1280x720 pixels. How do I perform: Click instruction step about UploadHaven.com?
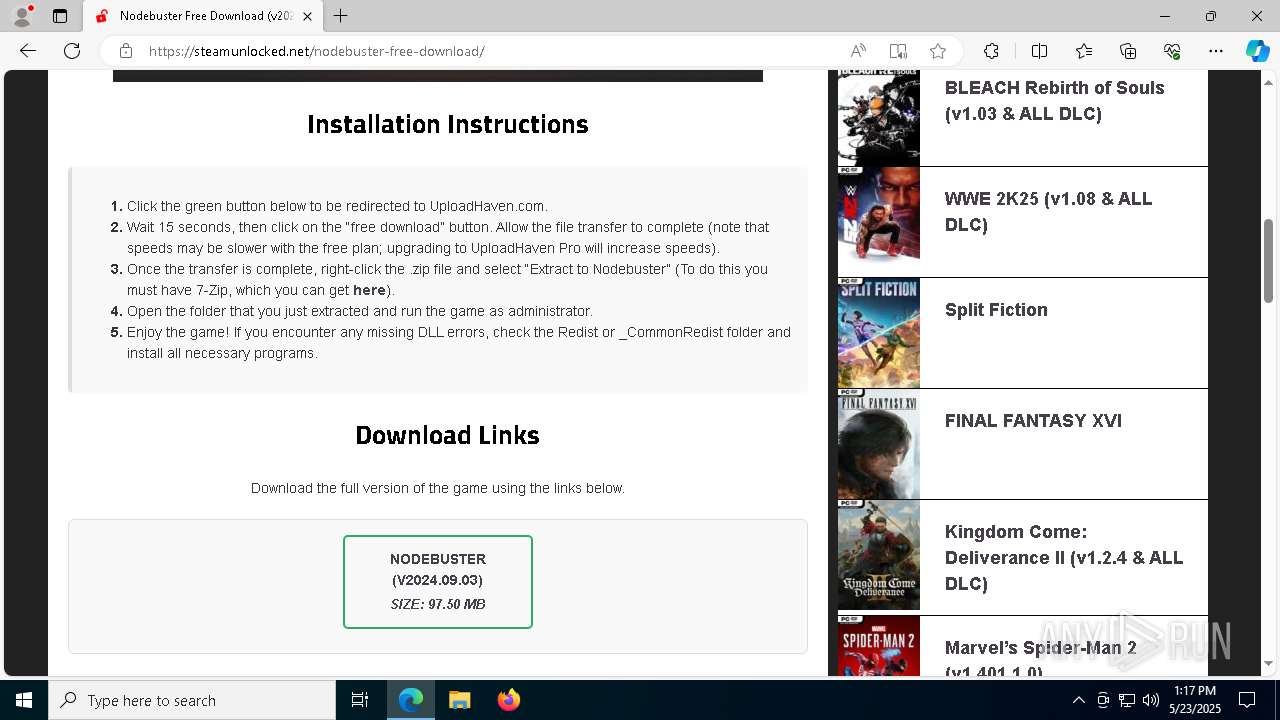337,206
